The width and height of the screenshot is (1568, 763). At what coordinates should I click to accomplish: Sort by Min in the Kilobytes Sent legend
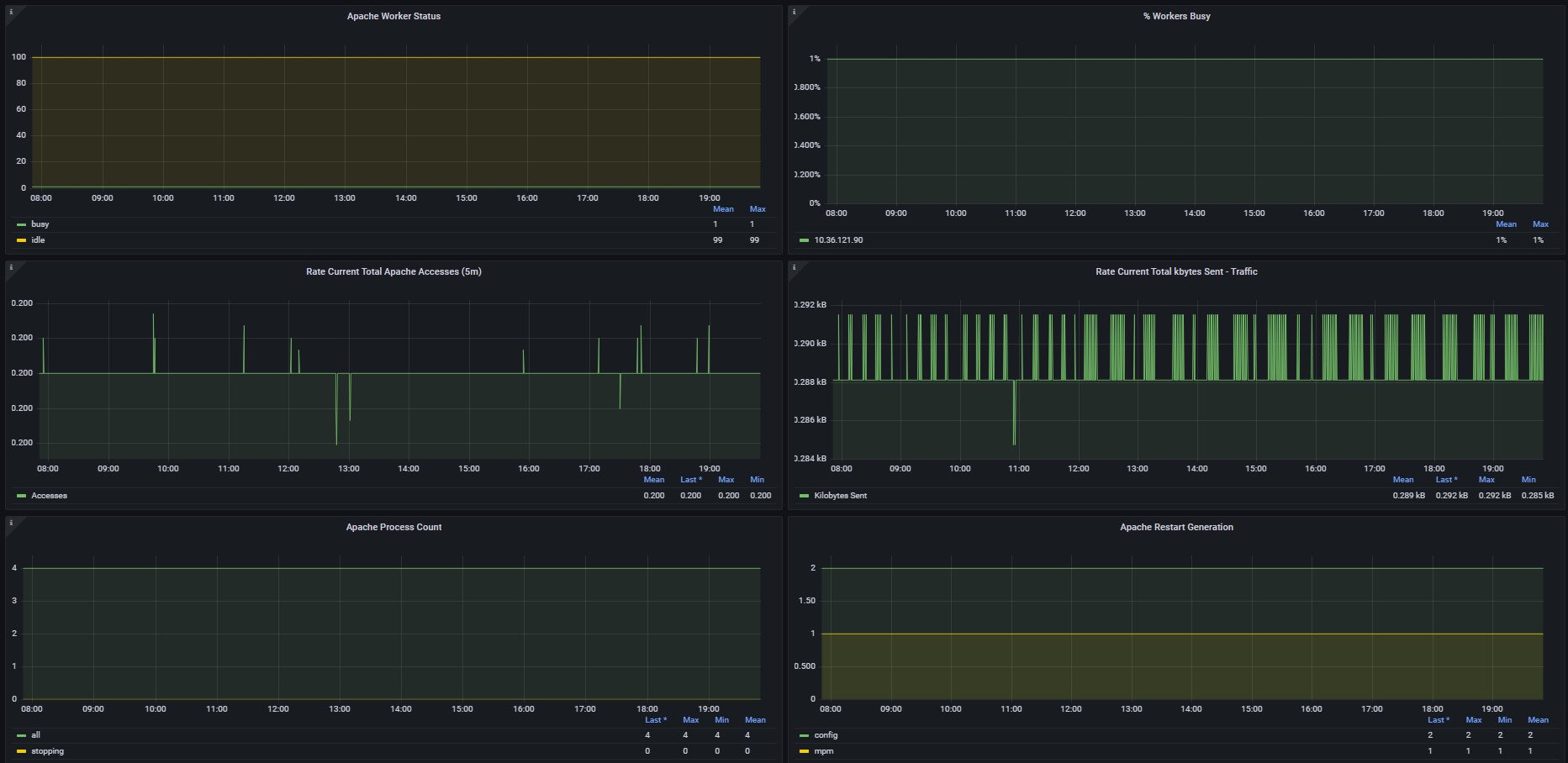[x=1528, y=480]
